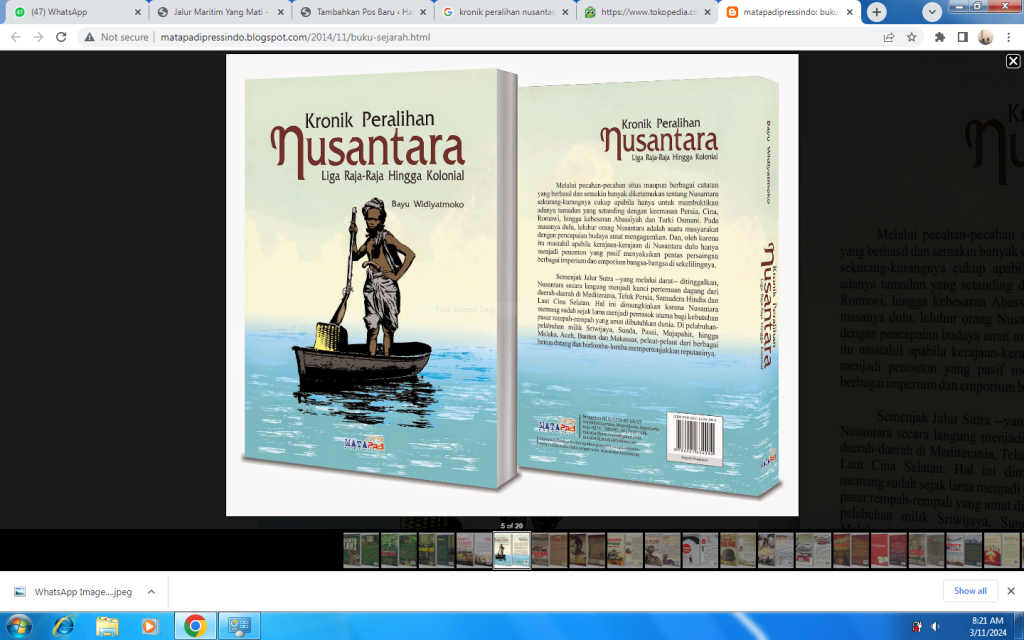Open a new tab with plus button
This screenshot has width=1024, height=640.
876,12
